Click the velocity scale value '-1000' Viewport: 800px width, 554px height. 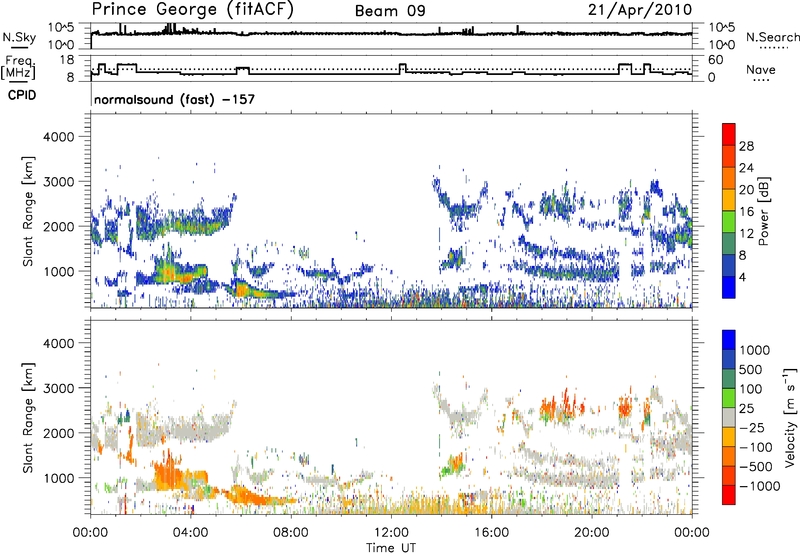tap(760, 486)
